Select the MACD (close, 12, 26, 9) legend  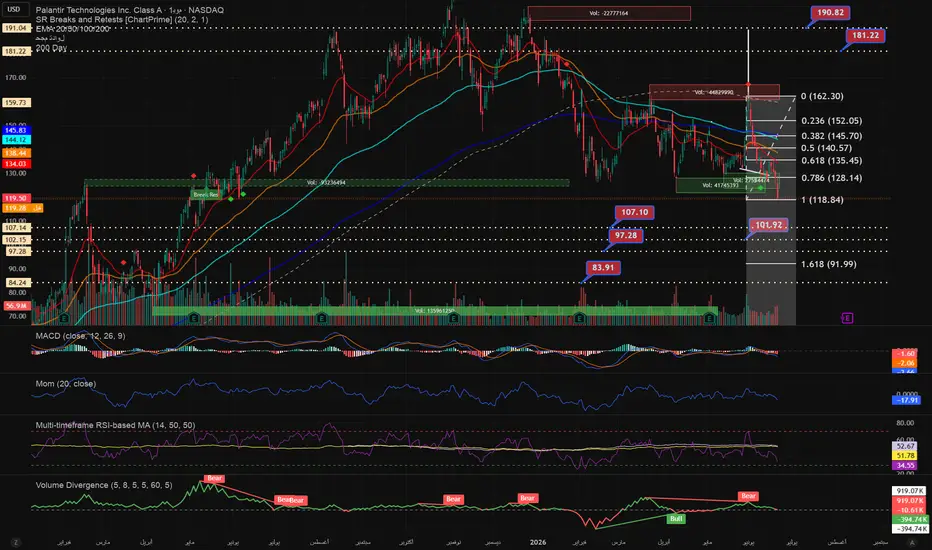[x=80, y=336]
